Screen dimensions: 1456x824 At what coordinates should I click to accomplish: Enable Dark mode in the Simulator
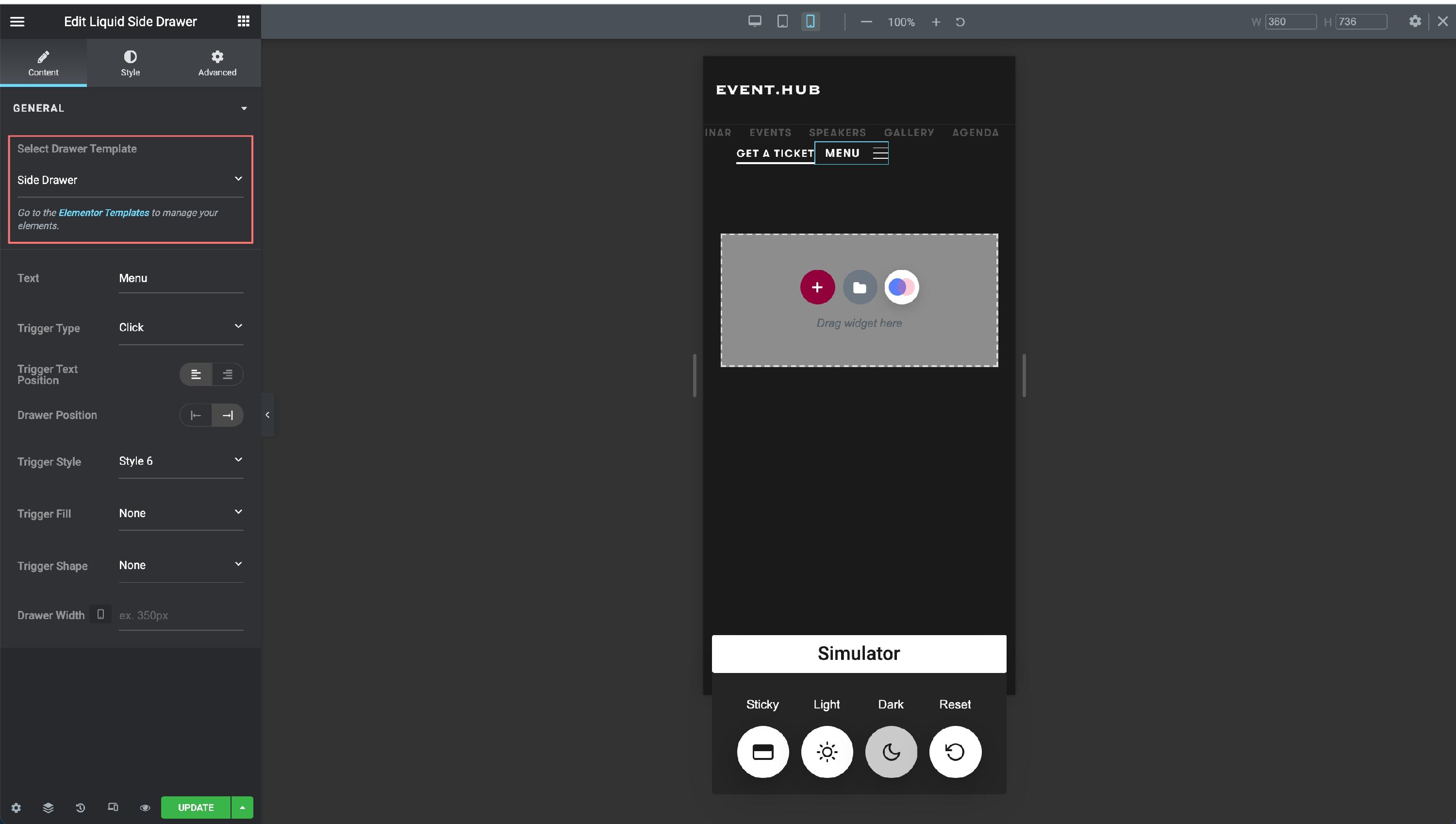pos(891,752)
